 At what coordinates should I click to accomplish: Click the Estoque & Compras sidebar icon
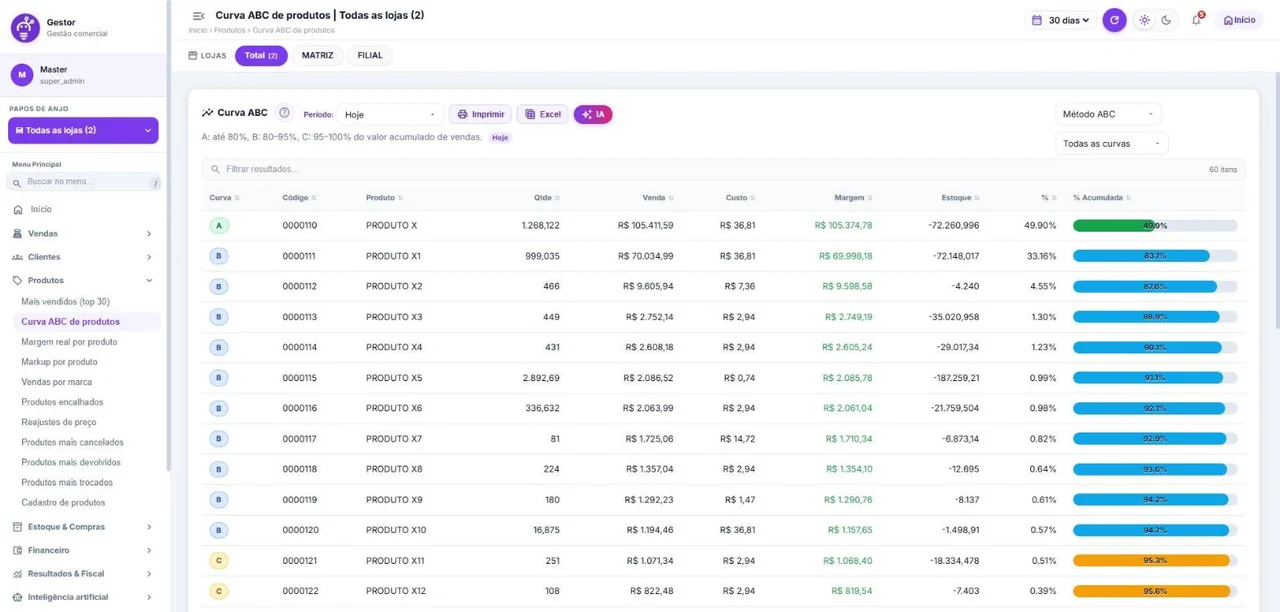click(18, 527)
